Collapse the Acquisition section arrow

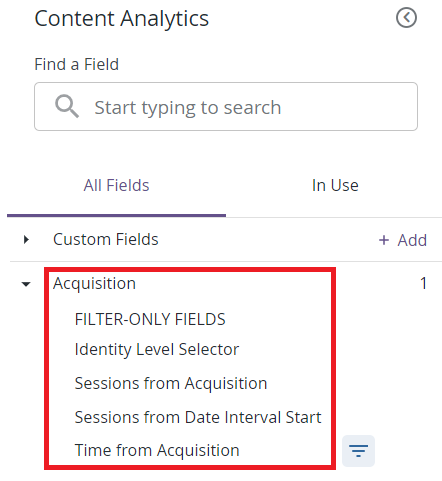(26, 284)
